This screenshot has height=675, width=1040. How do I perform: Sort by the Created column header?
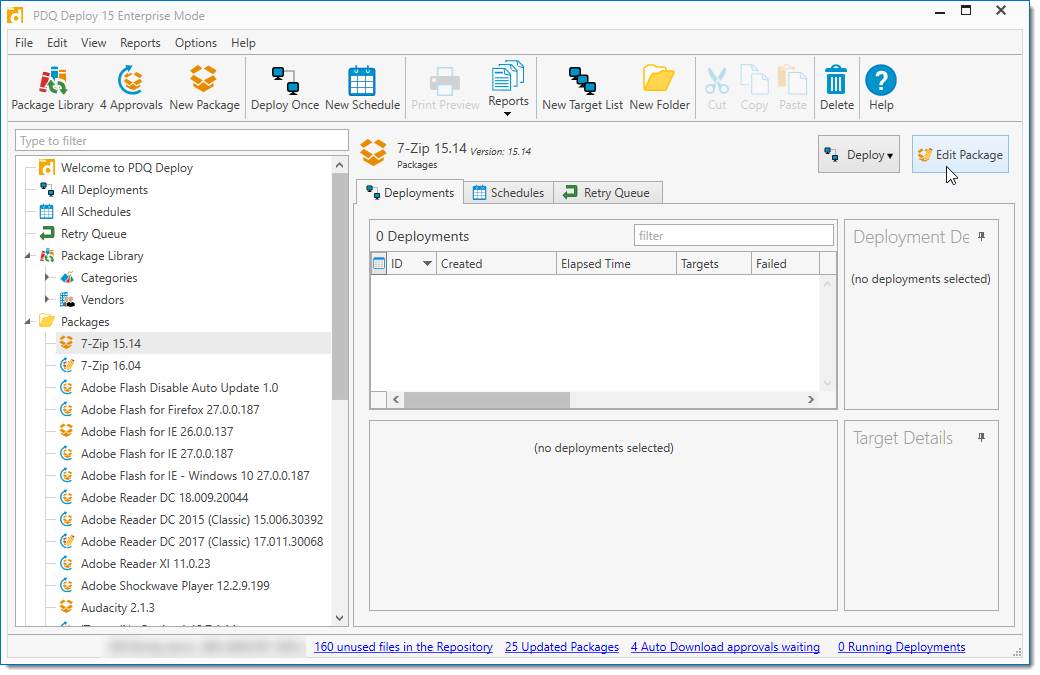[496, 263]
